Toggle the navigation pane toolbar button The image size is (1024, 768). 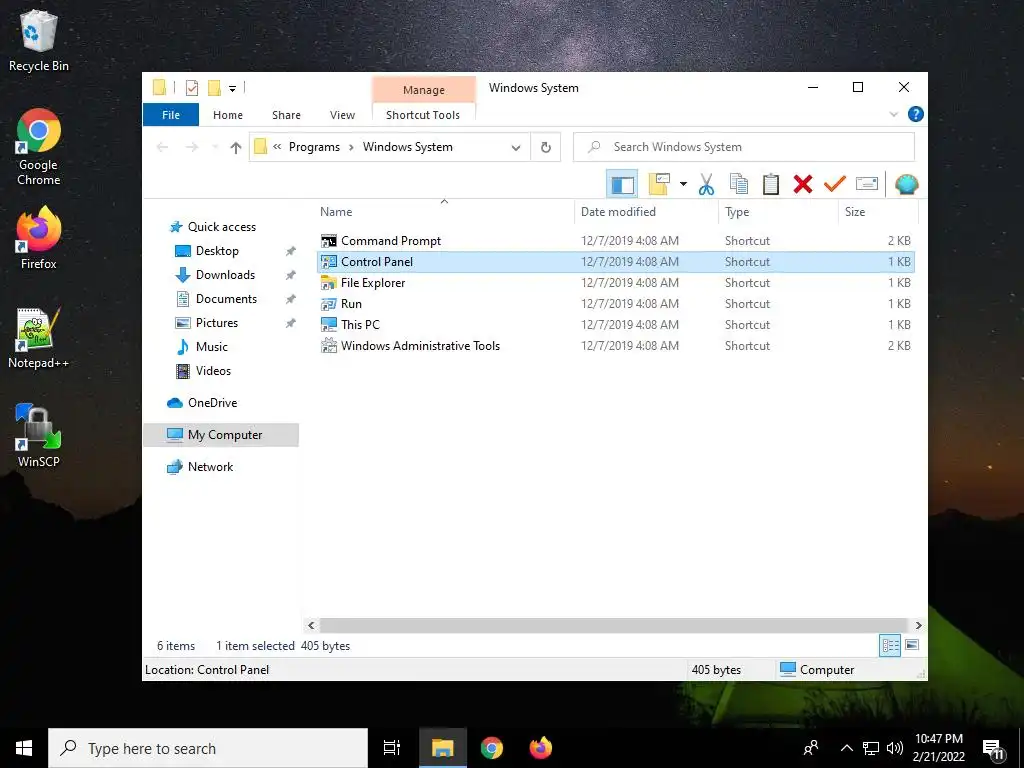pyautogui.click(x=622, y=184)
